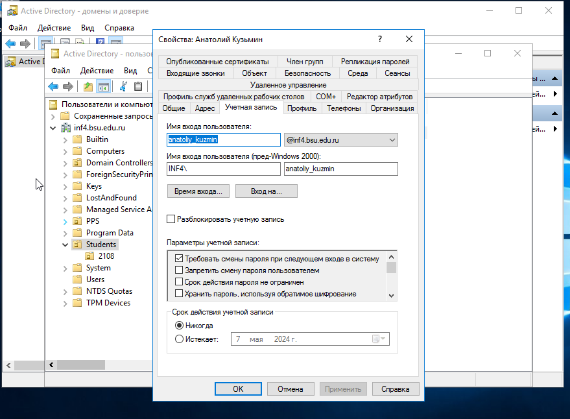
Task: Click the Справка button in dialog
Action: tap(396, 389)
